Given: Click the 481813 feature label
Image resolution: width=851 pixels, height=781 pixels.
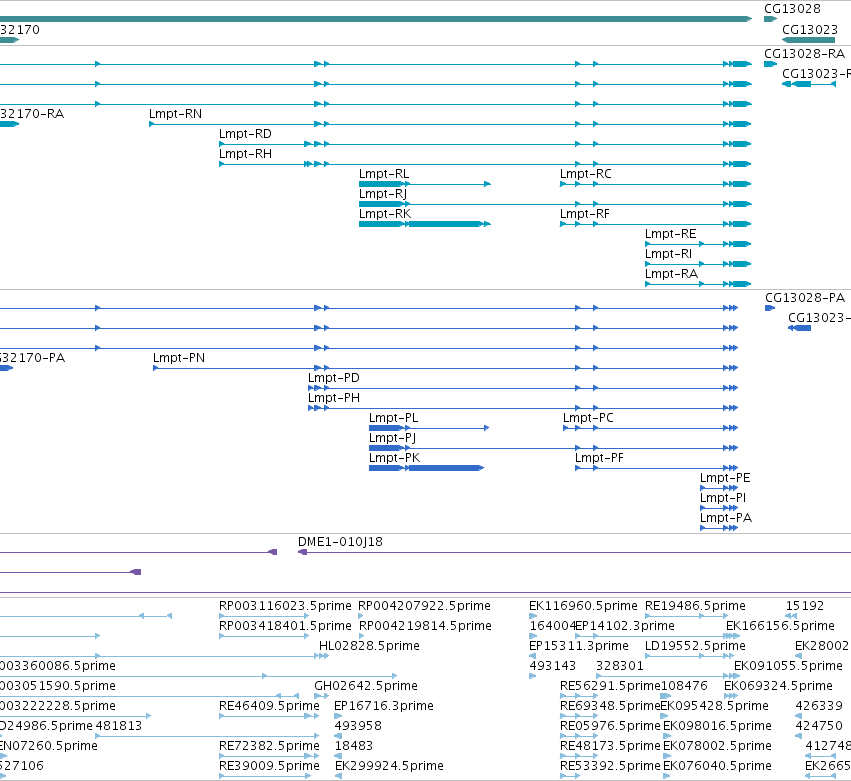Looking at the screenshot, I should coord(118,726).
